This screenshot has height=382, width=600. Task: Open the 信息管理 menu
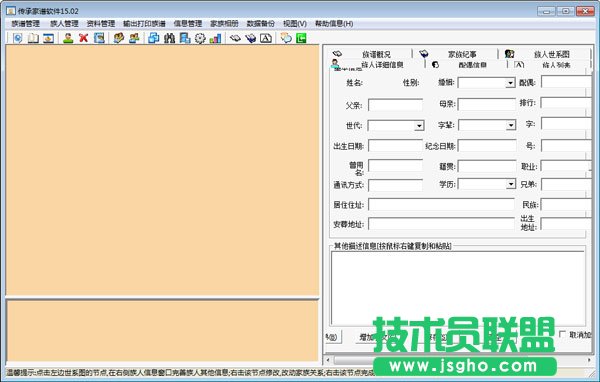(188, 24)
